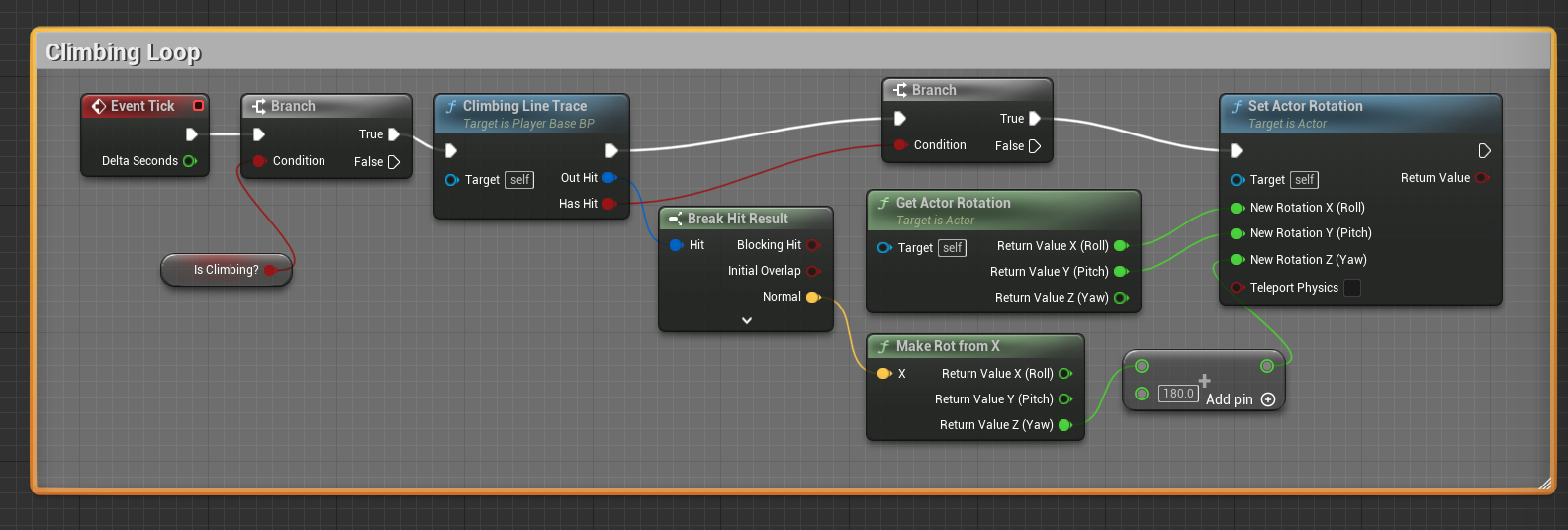
Task: Click the Hit input pin on Break Hit Result
Action: (x=677, y=245)
